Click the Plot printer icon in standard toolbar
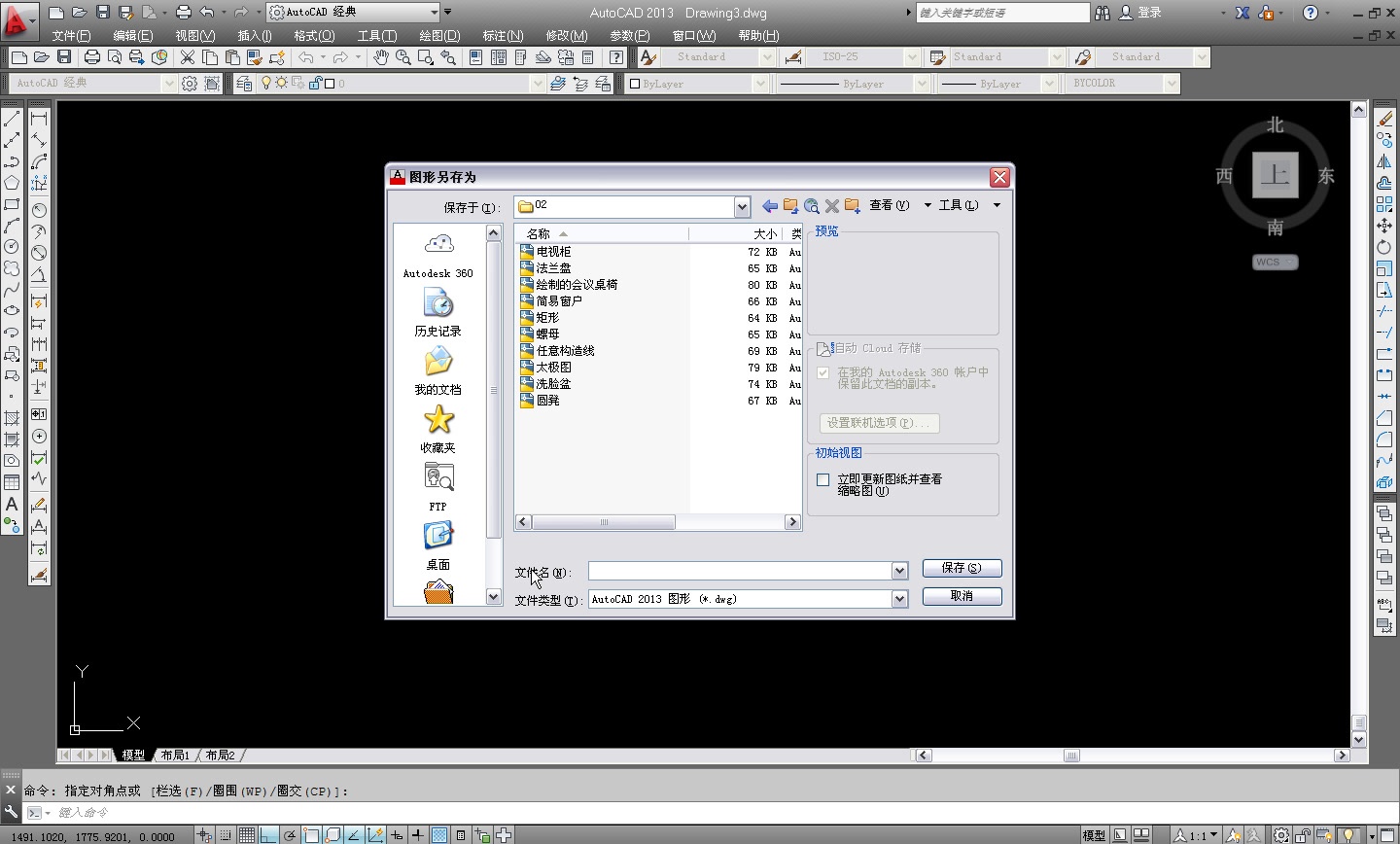This screenshot has height=844, width=1400. [x=92, y=57]
